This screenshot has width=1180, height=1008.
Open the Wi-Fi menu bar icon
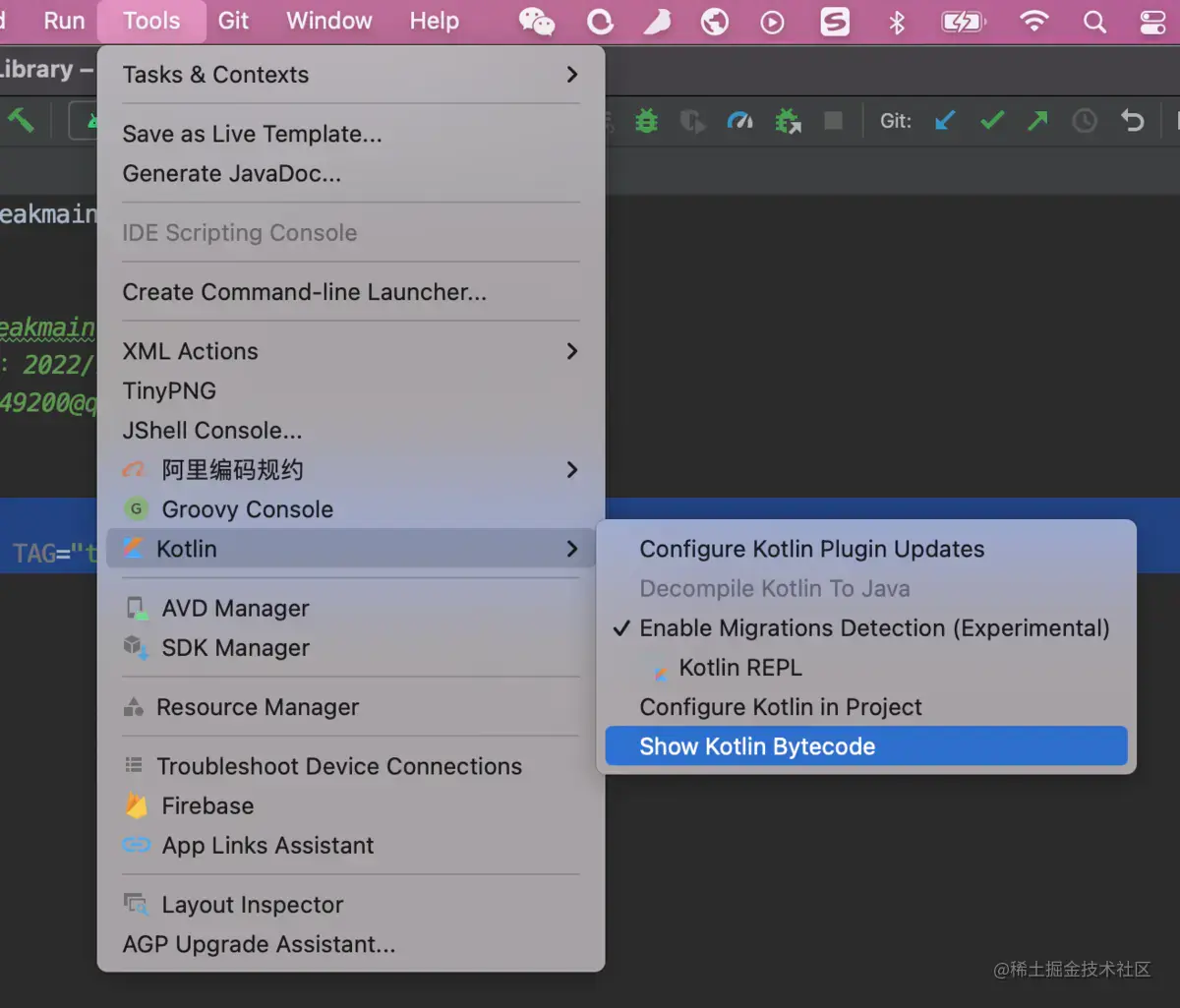click(x=1033, y=21)
